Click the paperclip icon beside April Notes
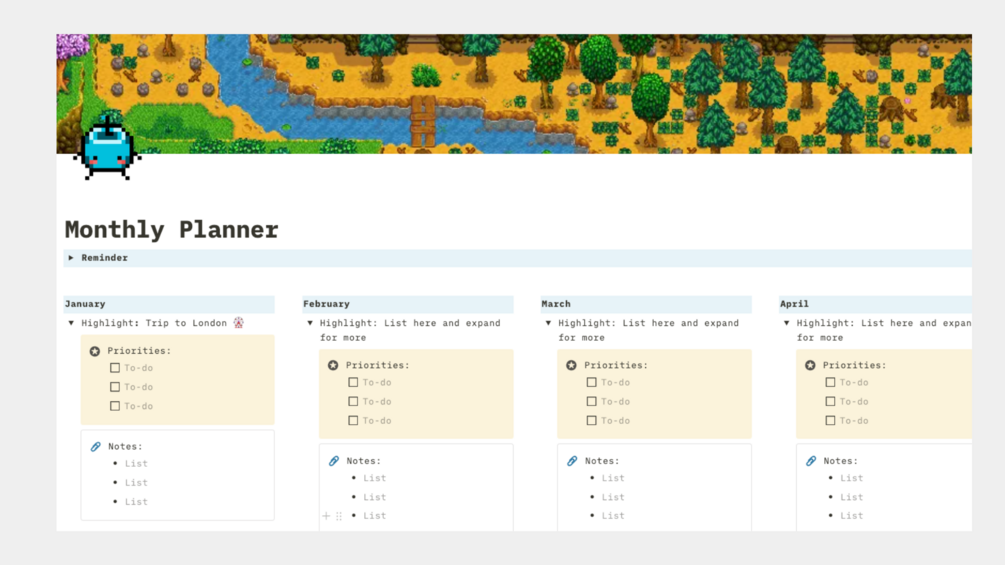The height and width of the screenshot is (565, 1005). [811, 461]
